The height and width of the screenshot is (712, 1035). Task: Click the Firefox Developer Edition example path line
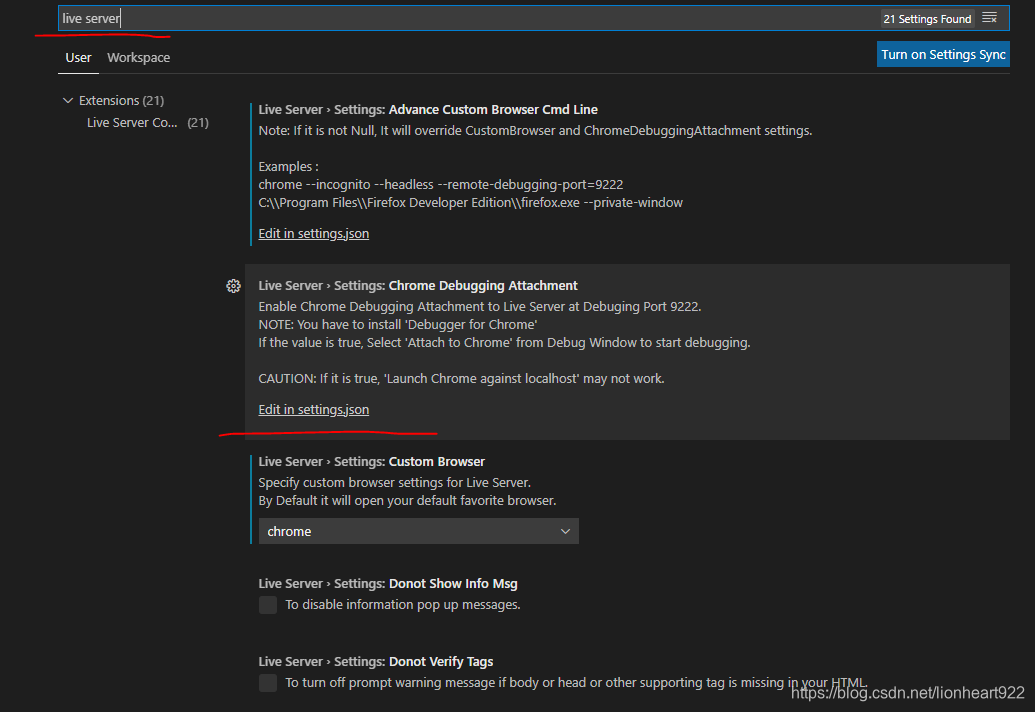click(x=471, y=203)
